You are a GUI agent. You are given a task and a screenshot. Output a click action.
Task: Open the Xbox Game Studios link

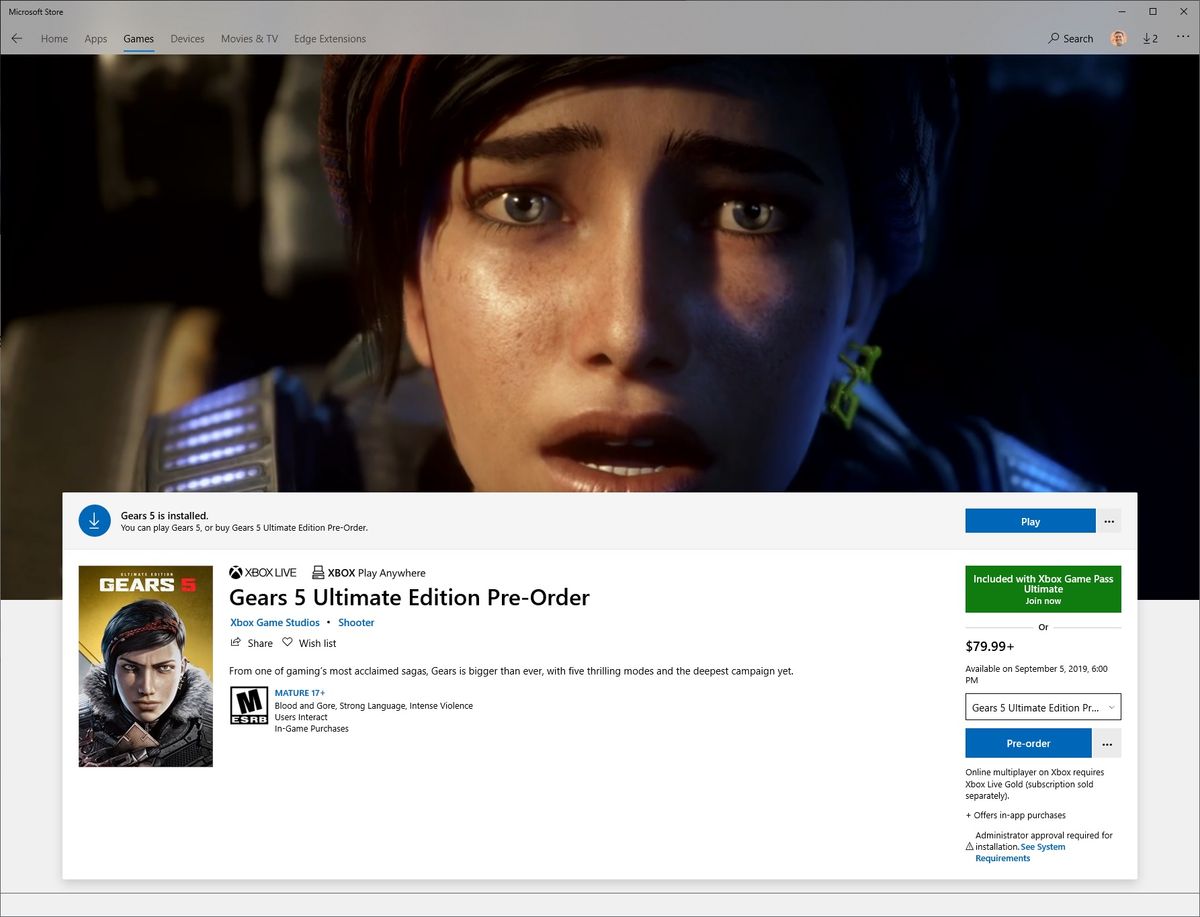275,622
